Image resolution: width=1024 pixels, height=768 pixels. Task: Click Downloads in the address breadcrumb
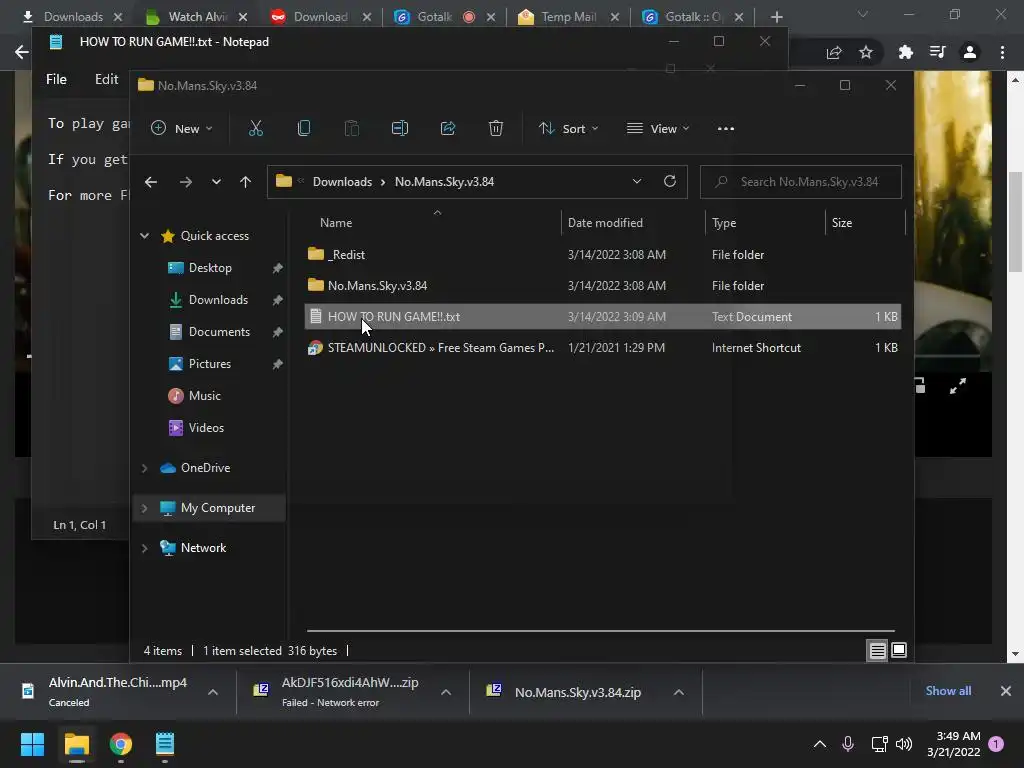tap(342, 182)
